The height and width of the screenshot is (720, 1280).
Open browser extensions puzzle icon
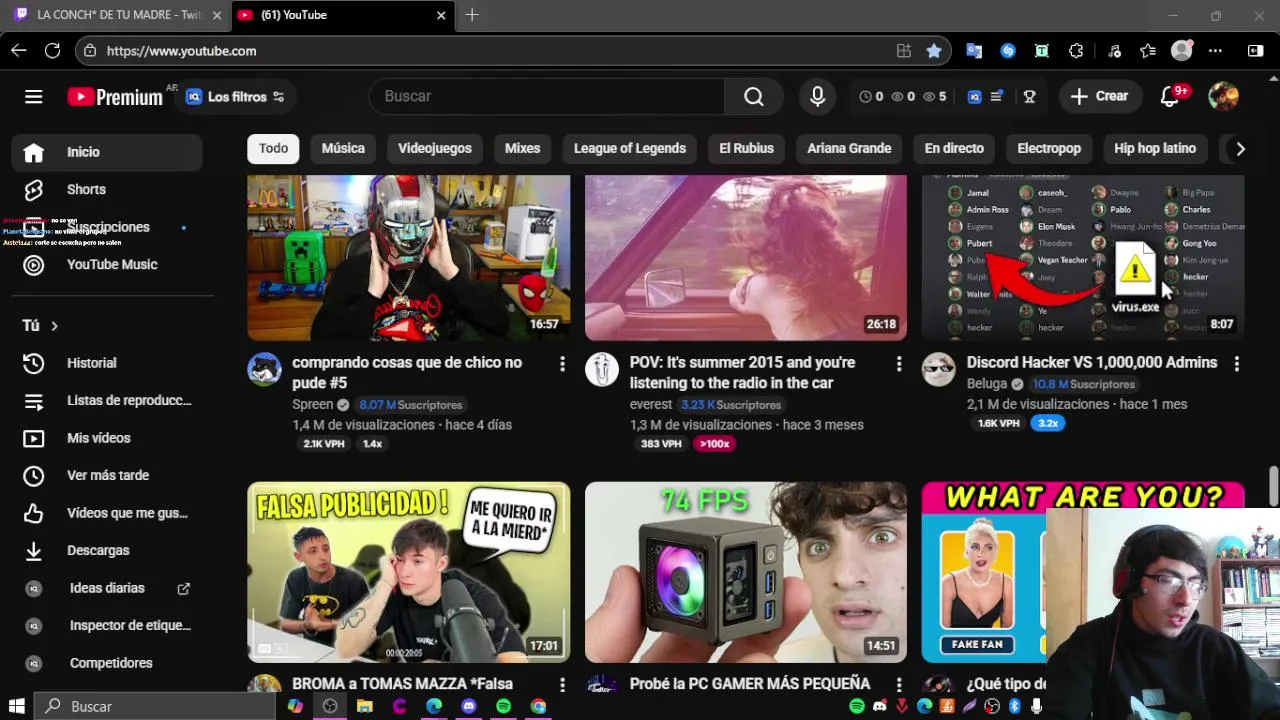(x=1076, y=51)
